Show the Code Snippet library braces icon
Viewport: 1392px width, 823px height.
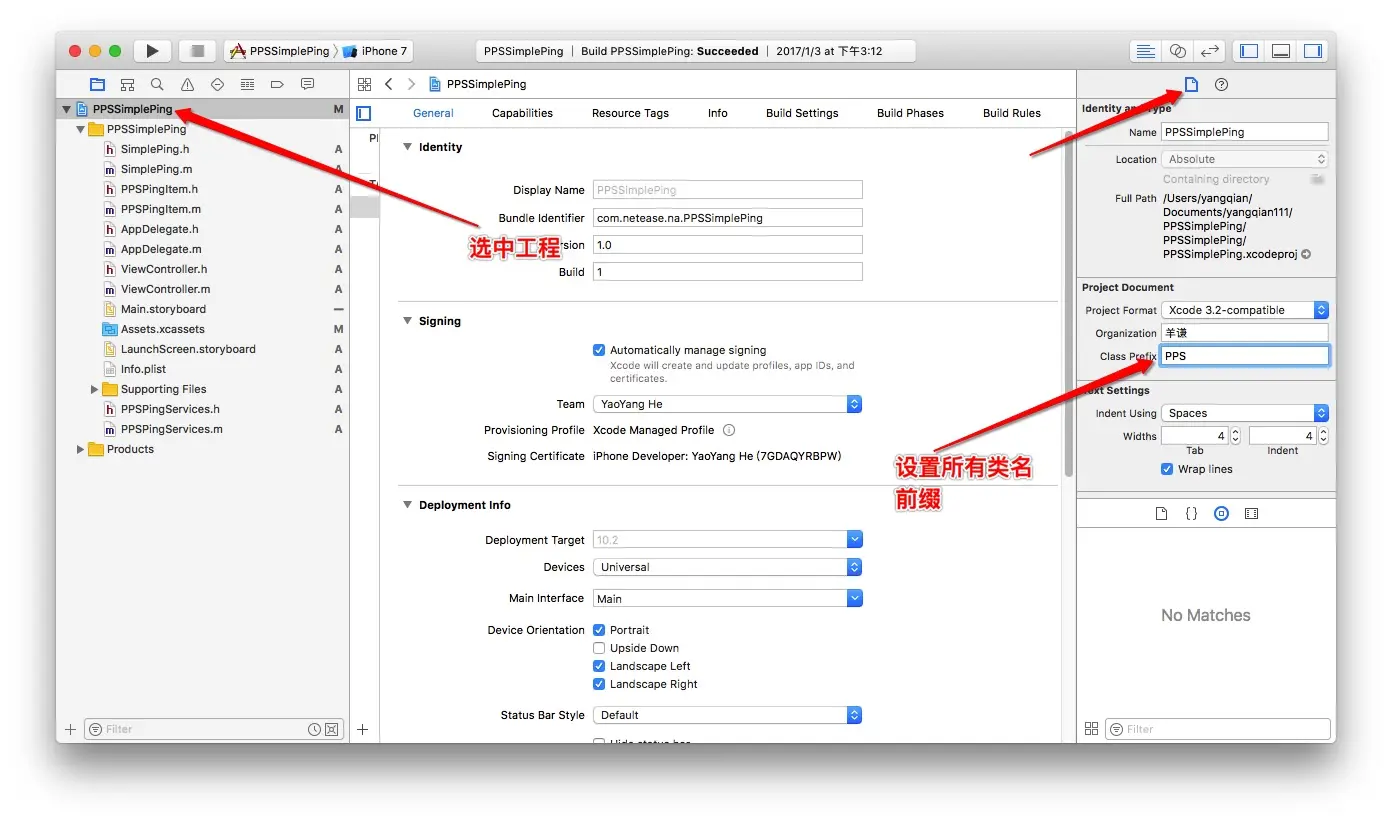point(1191,513)
